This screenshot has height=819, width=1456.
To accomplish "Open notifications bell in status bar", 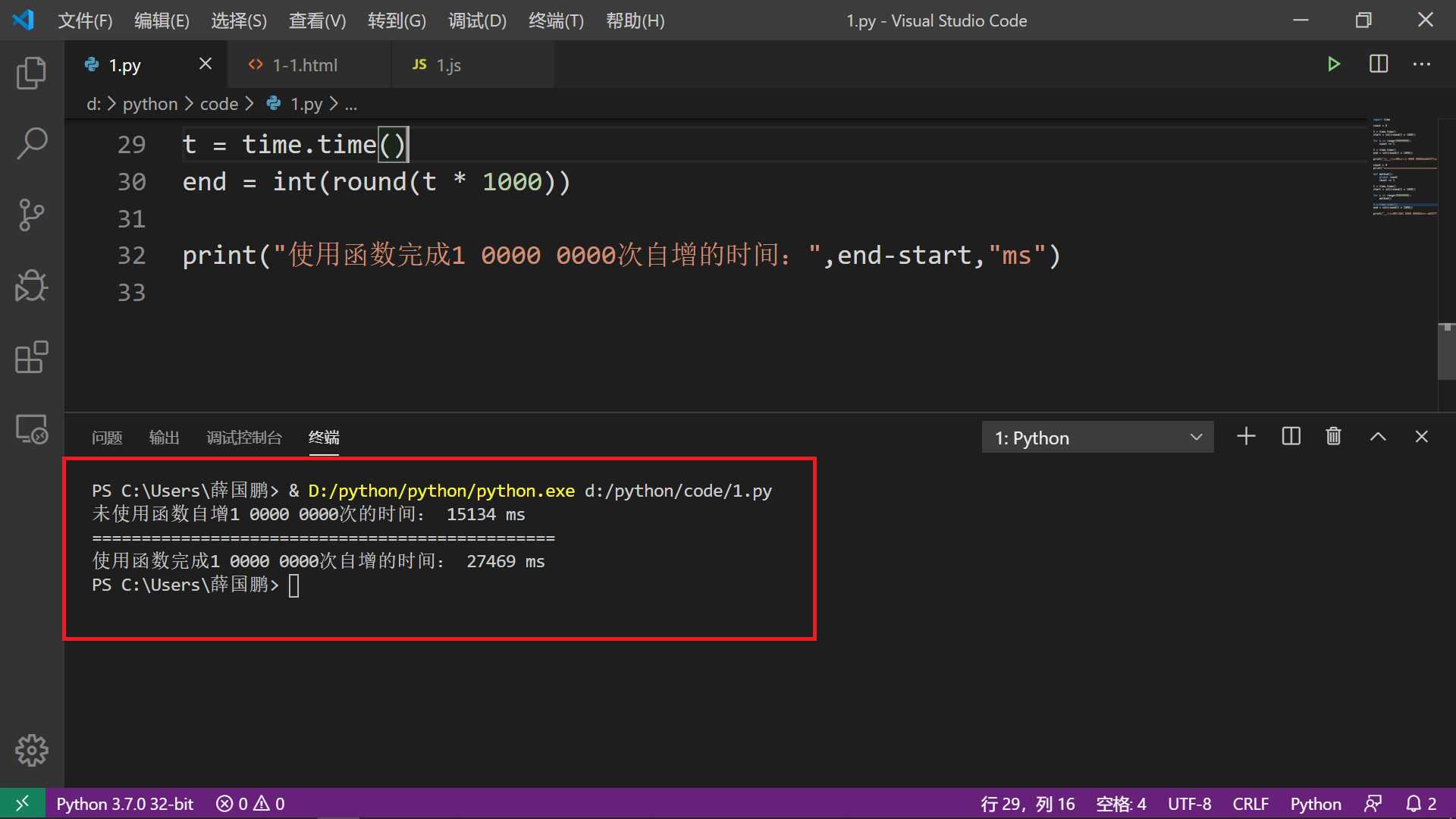I will 1422,803.
